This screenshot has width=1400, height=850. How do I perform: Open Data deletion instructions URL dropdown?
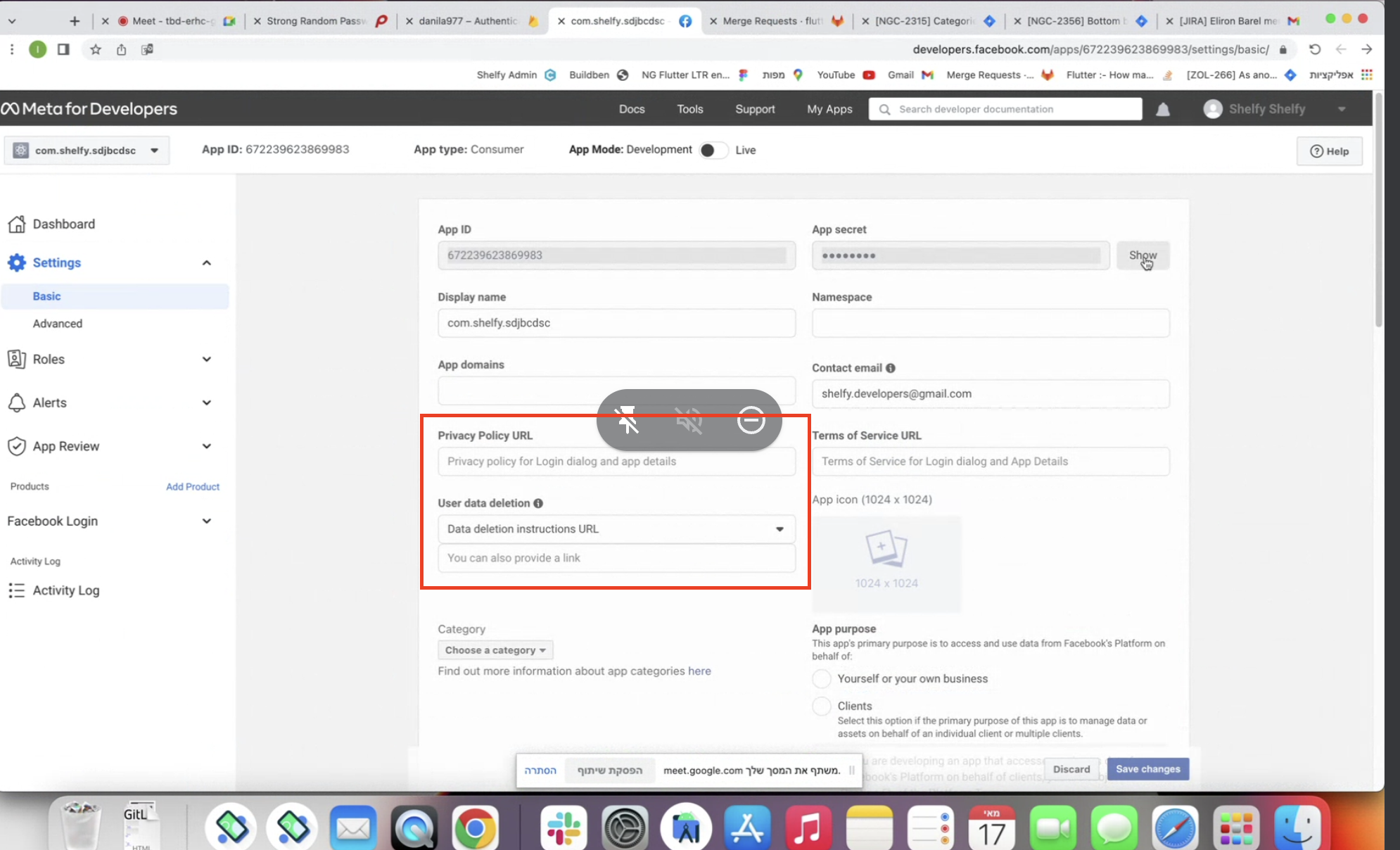pyautogui.click(x=616, y=529)
